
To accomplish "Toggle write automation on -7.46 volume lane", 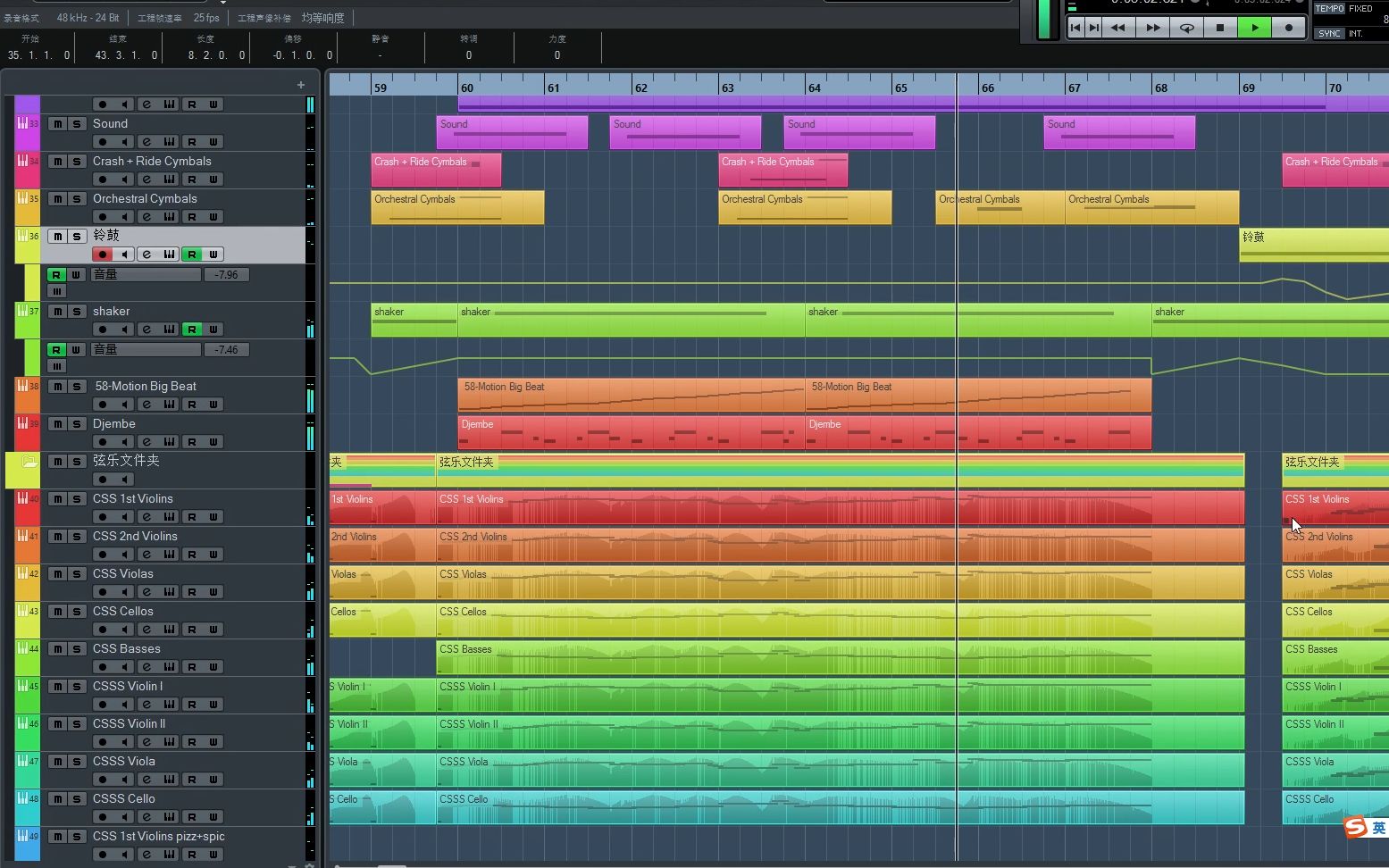I will (77, 350).
